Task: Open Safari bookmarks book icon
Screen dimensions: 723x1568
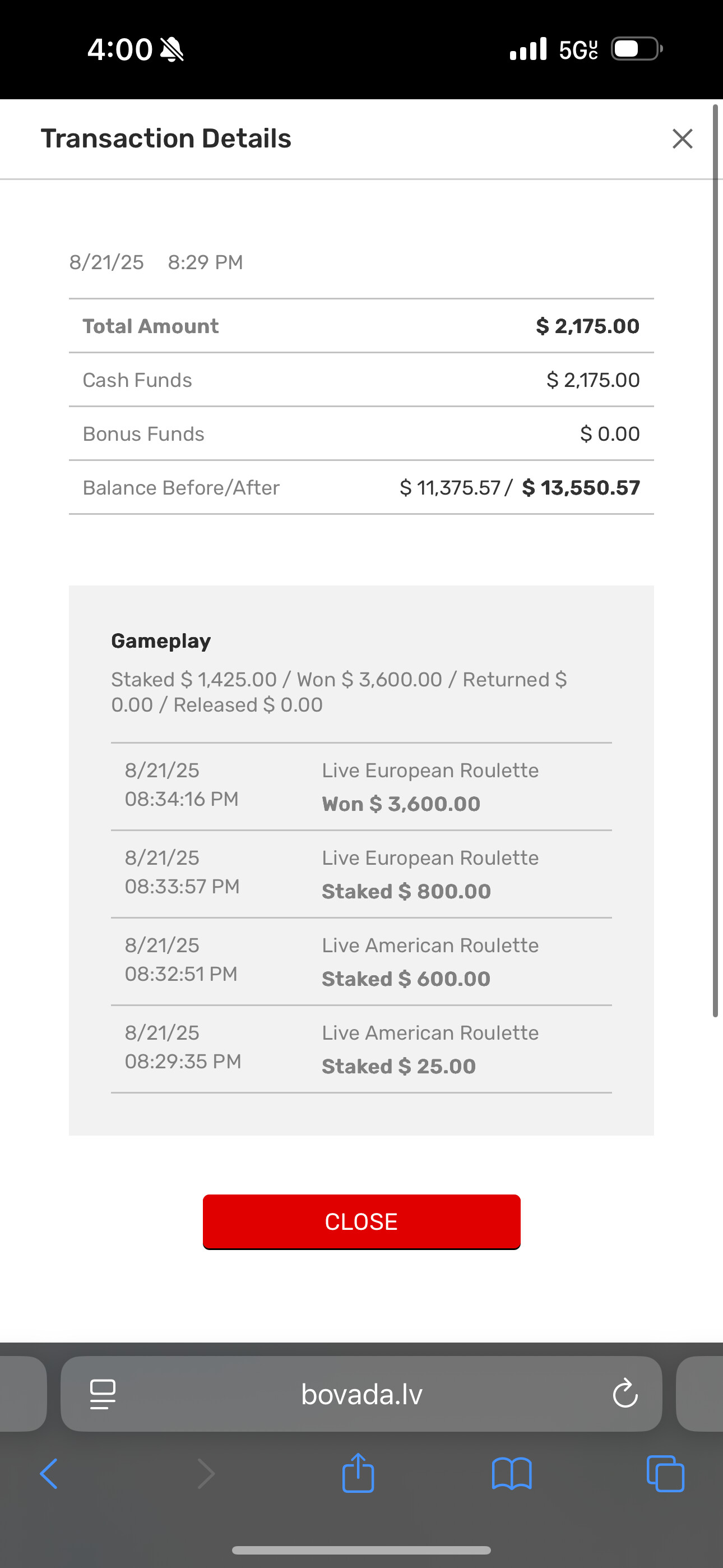Action: pyautogui.click(x=512, y=1474)
